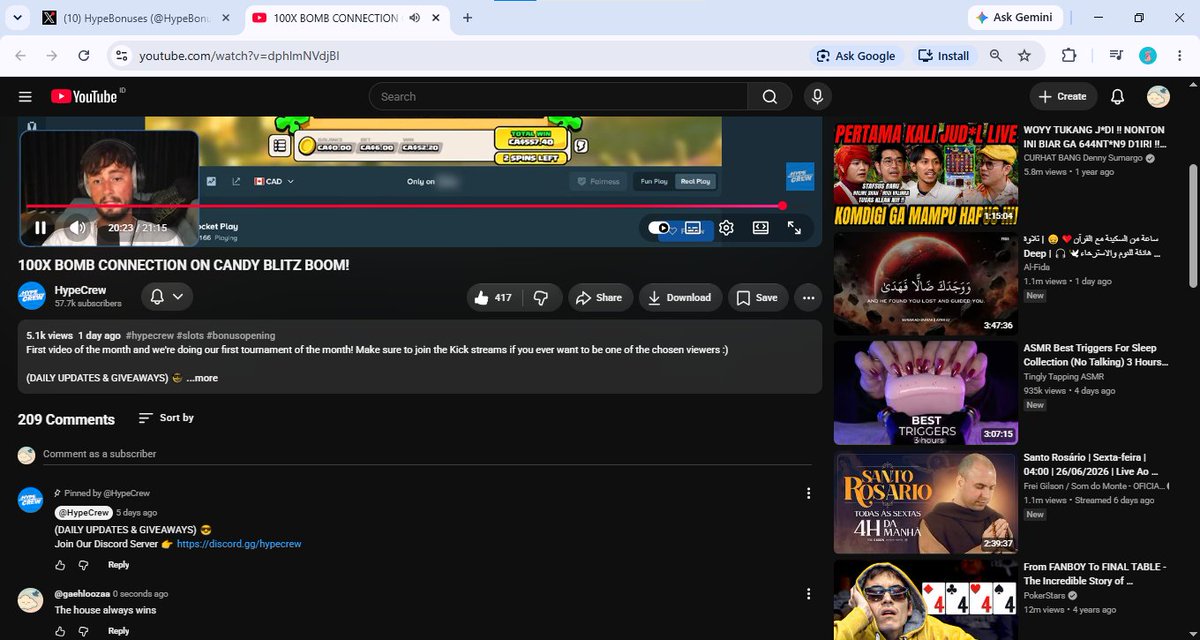Open the tab search dropdown arrow
Image resolution: width=1200 pixels, height=640 pixels.
pyautogui.click(x=15, y=18)
